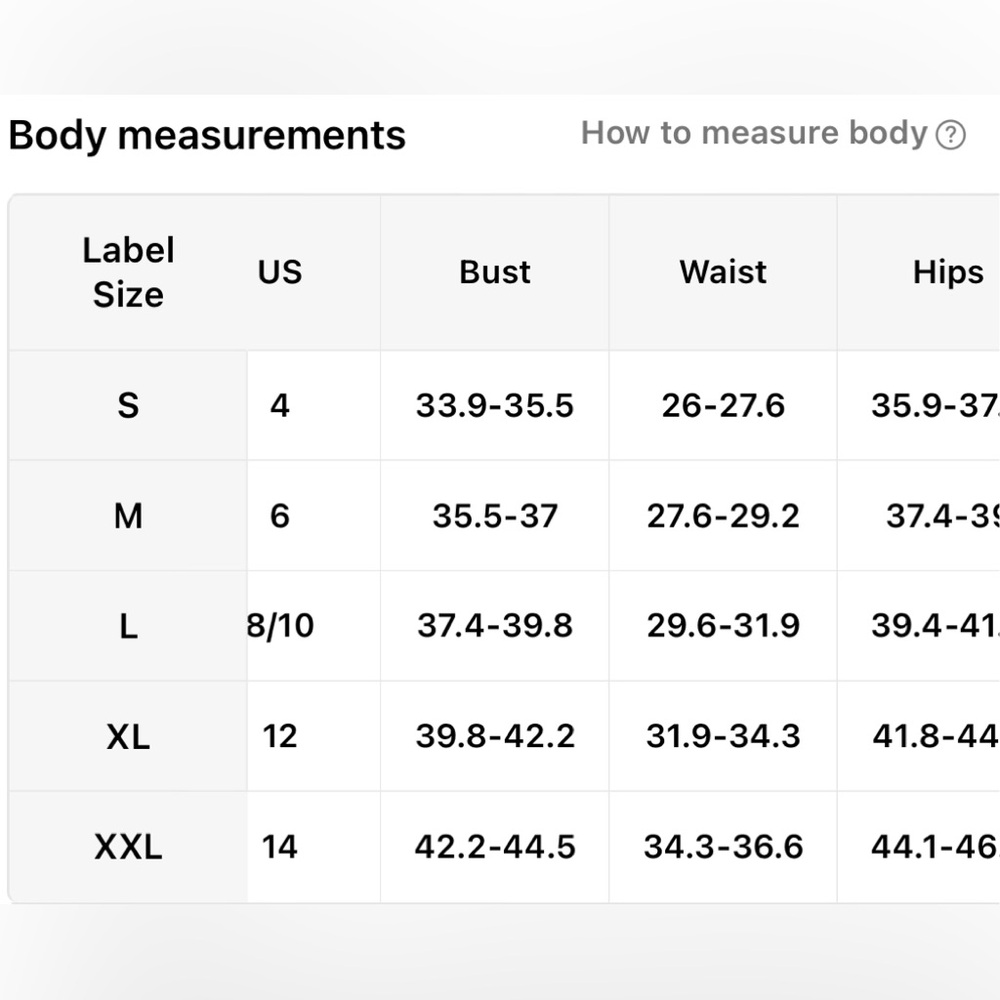Select the XL size row label
The height and width of the screenshot is (1000, 1000).
pyautogui.click(x=128, y=737)
